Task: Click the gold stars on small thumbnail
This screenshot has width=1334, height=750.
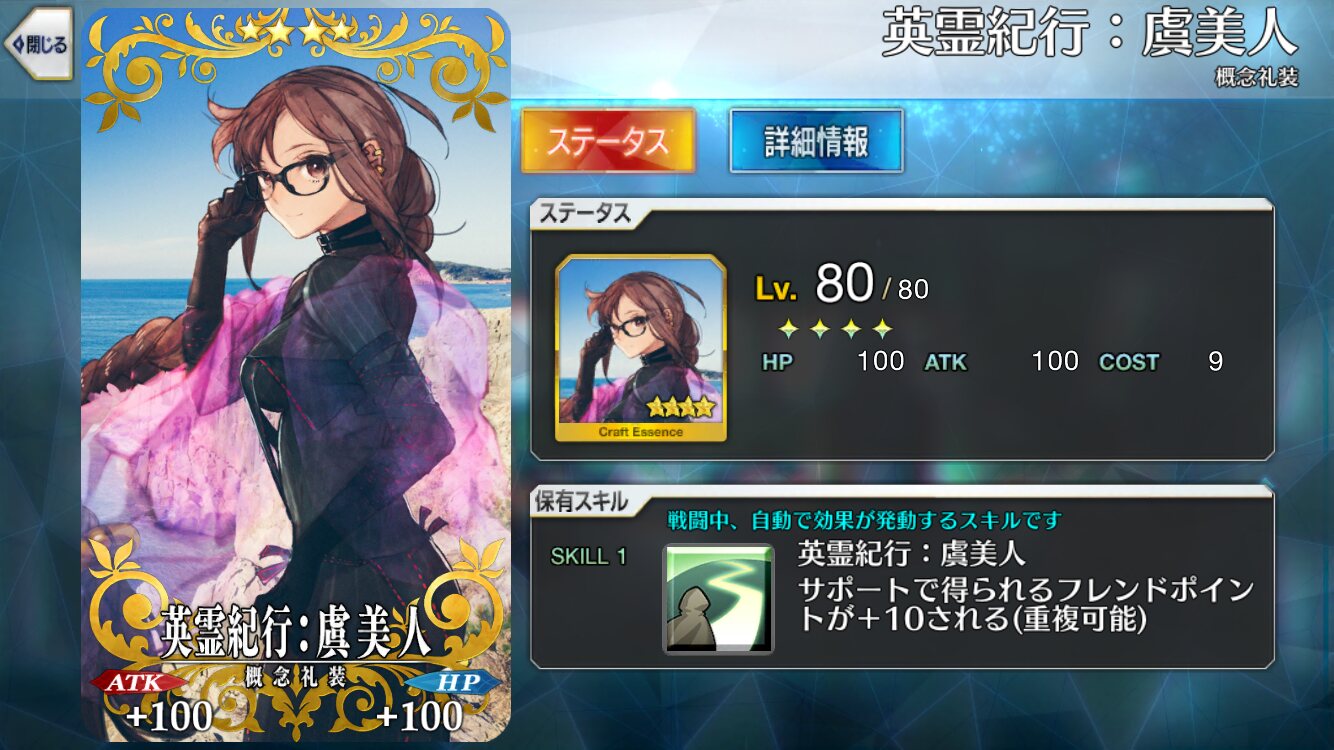Action: [681, 407]
